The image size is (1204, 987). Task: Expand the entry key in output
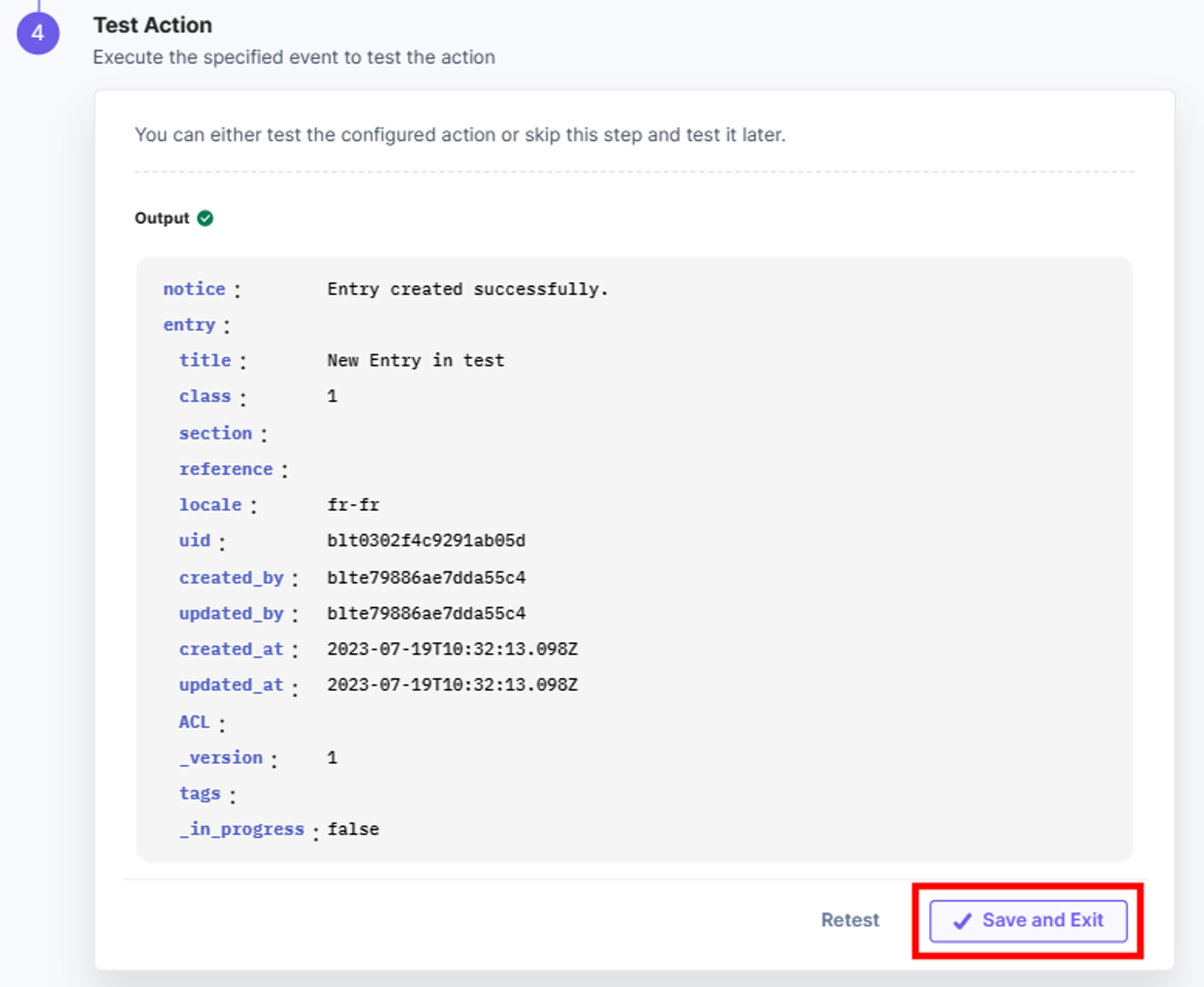[x=189, y=325]
